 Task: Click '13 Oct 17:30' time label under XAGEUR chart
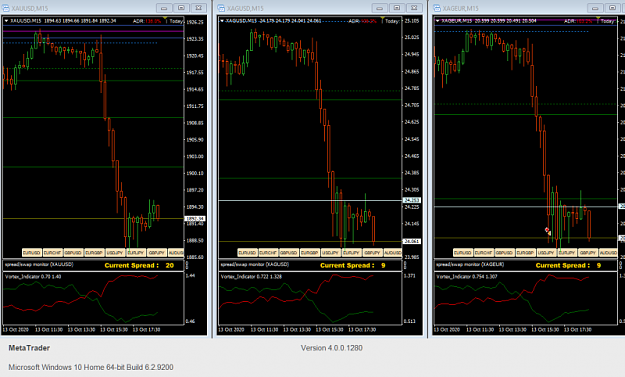point(578,330)
